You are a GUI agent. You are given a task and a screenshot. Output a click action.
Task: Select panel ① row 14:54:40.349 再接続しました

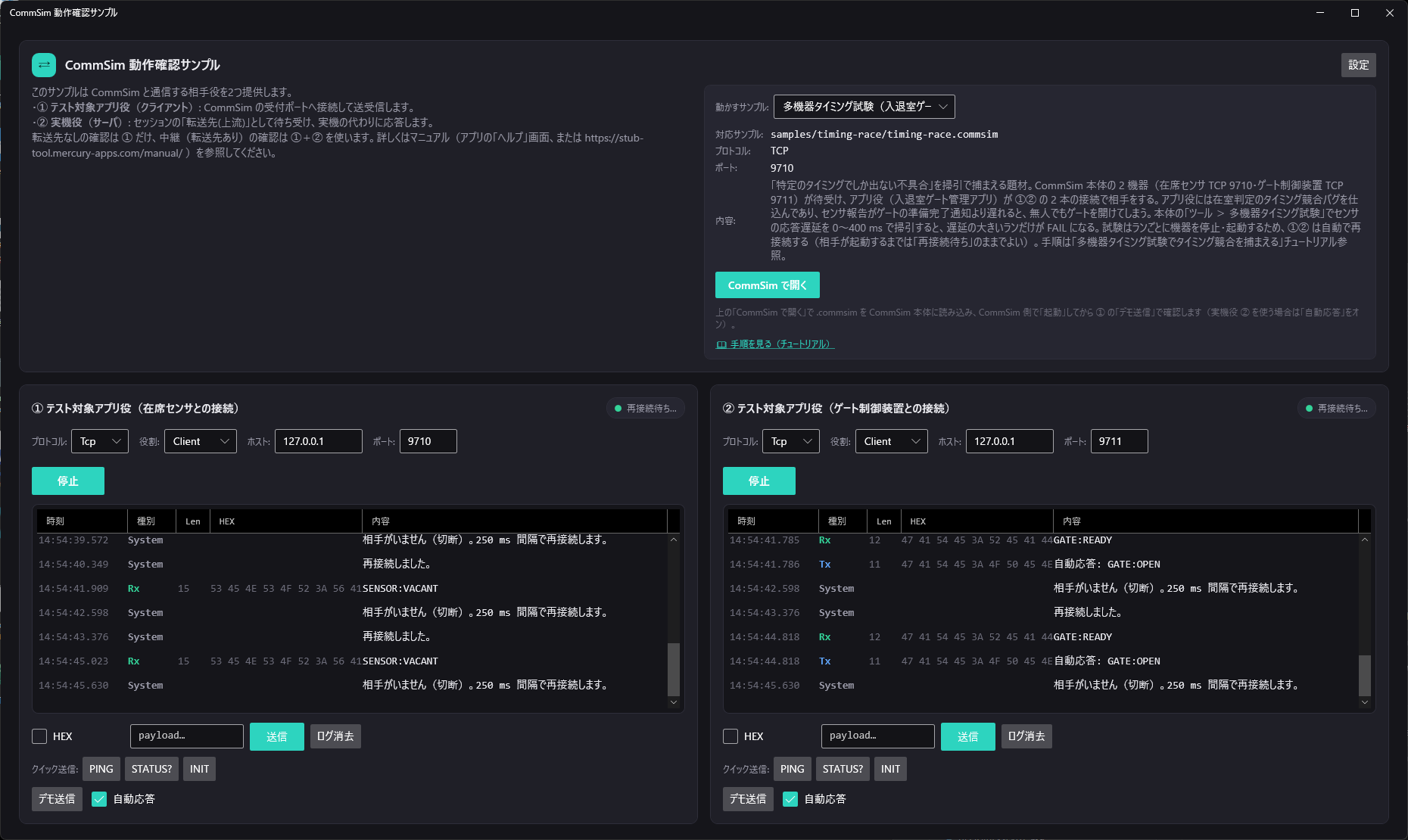coord(352,565)
